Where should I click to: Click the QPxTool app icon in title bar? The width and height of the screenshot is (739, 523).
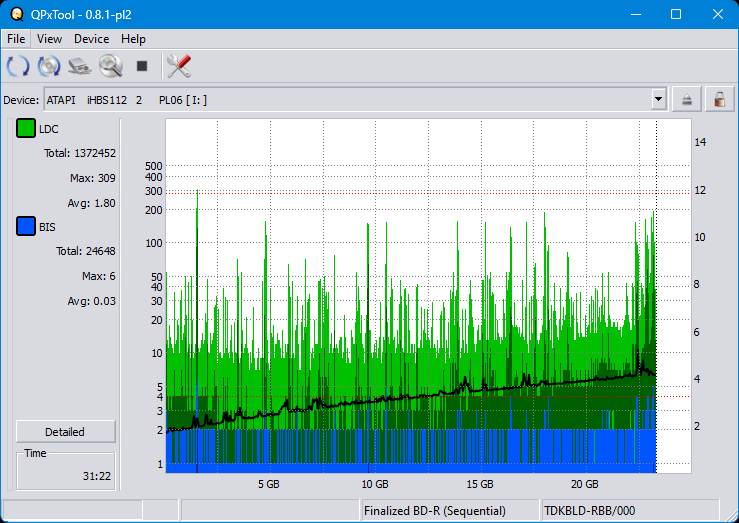[x=17, y=14]
